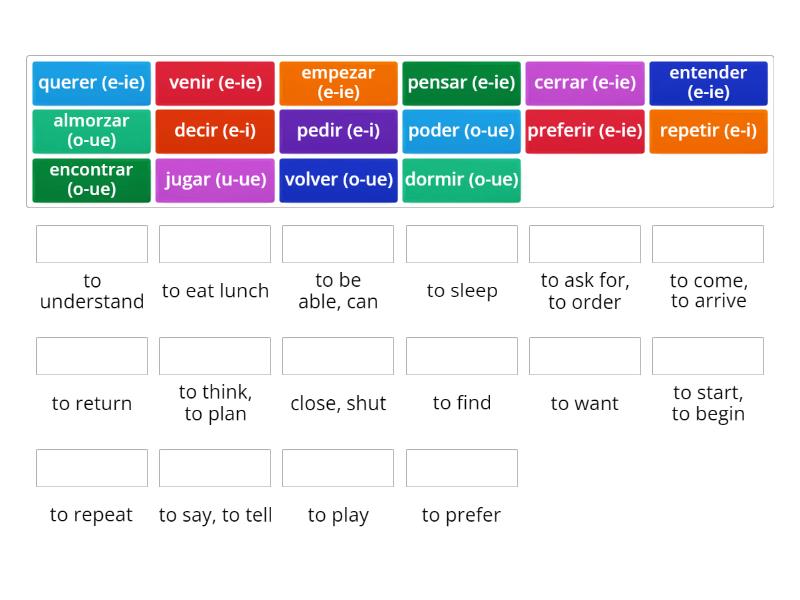Click the "jugar (u-ue)" tile
800x600 pixels.
tap(215, 180)
